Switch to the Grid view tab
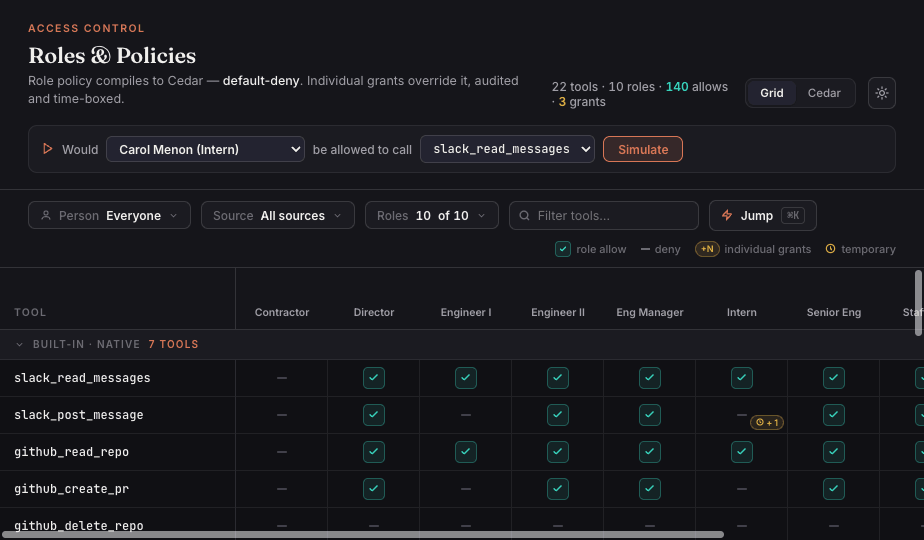Viewport: 924px width, 540px height. pyautogui.click(x=771, y=93)
